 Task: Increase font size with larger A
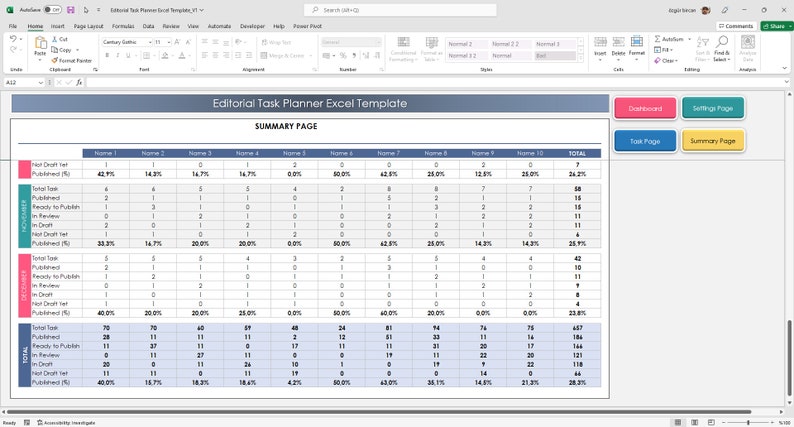177,42
